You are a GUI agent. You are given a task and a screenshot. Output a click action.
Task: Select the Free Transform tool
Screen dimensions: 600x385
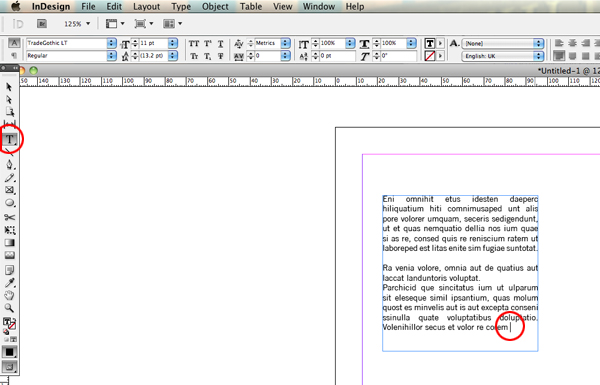[10, 230]
